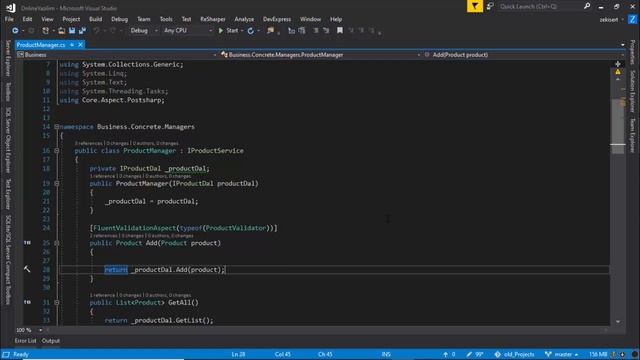Click the Navigate Backward toolbar icon

(x=15, y=31)
